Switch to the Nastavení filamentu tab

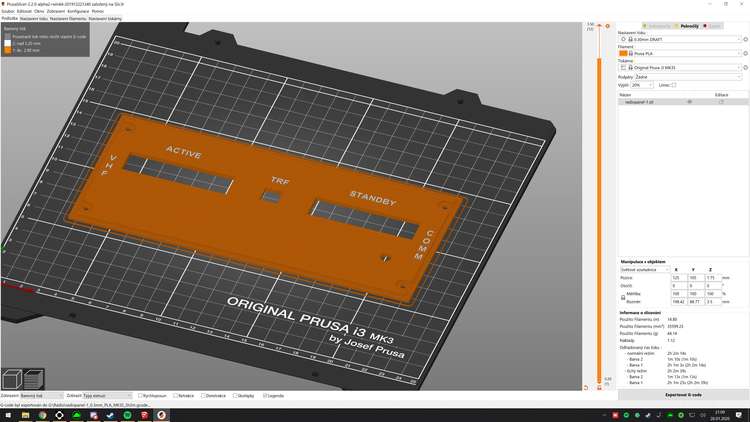tap(68, 18)
